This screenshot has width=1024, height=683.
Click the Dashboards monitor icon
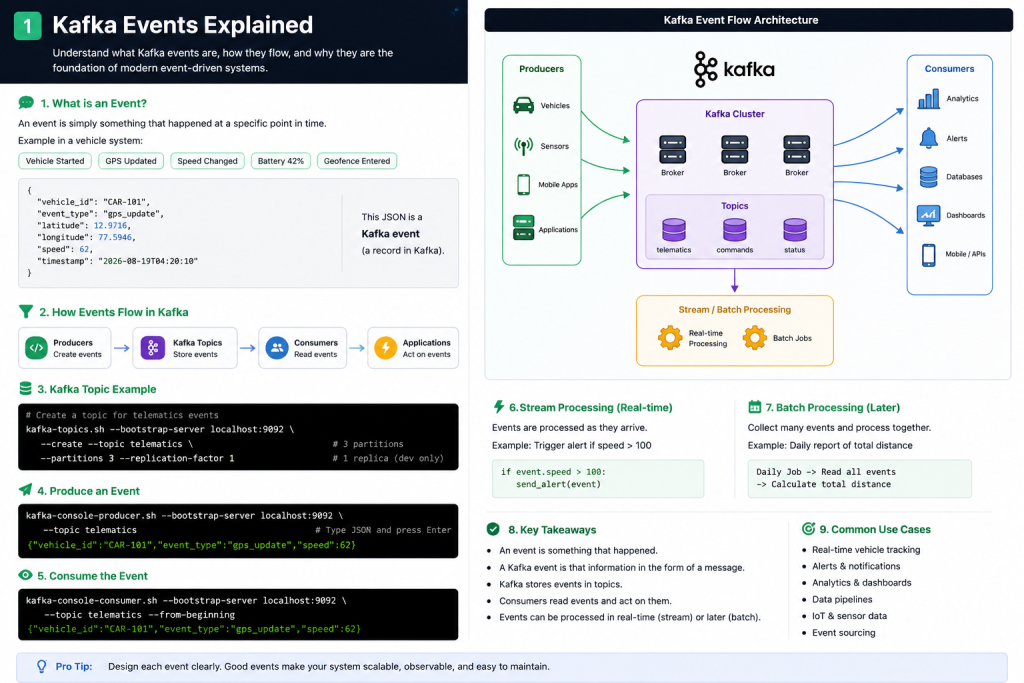coord(928,215)
